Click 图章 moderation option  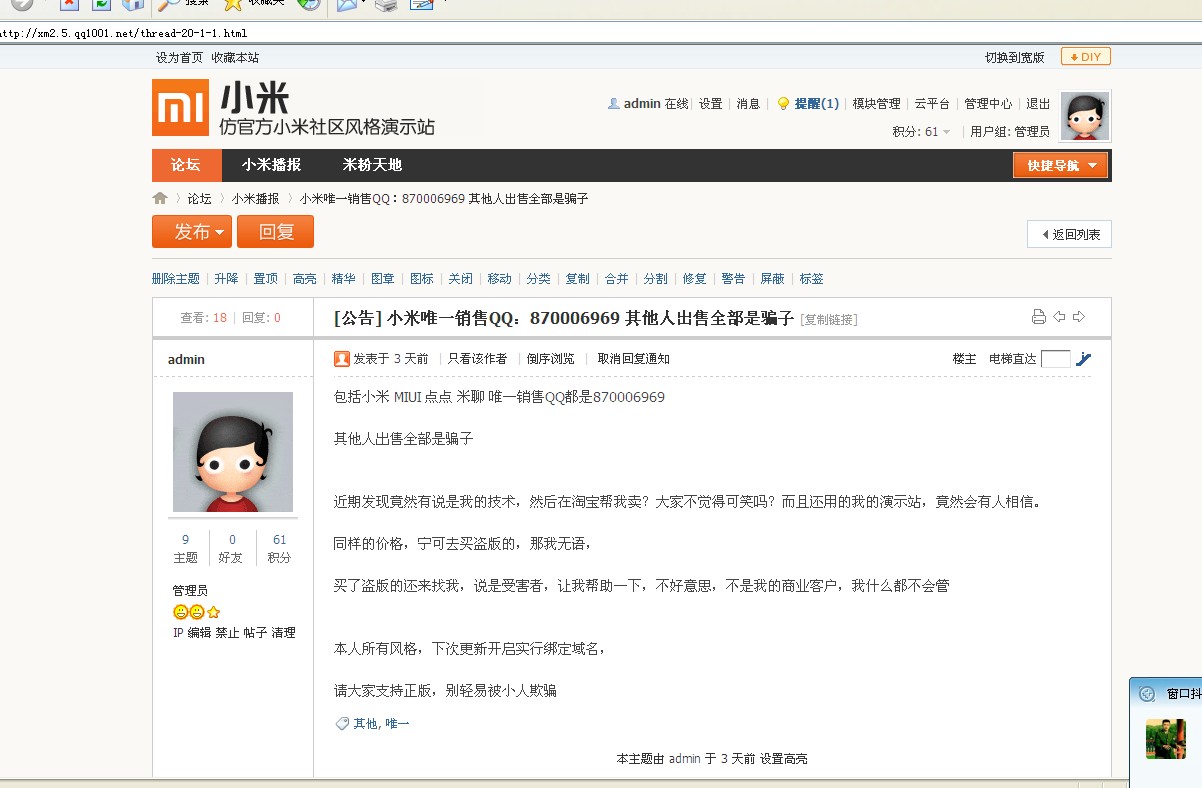(382, 279)
